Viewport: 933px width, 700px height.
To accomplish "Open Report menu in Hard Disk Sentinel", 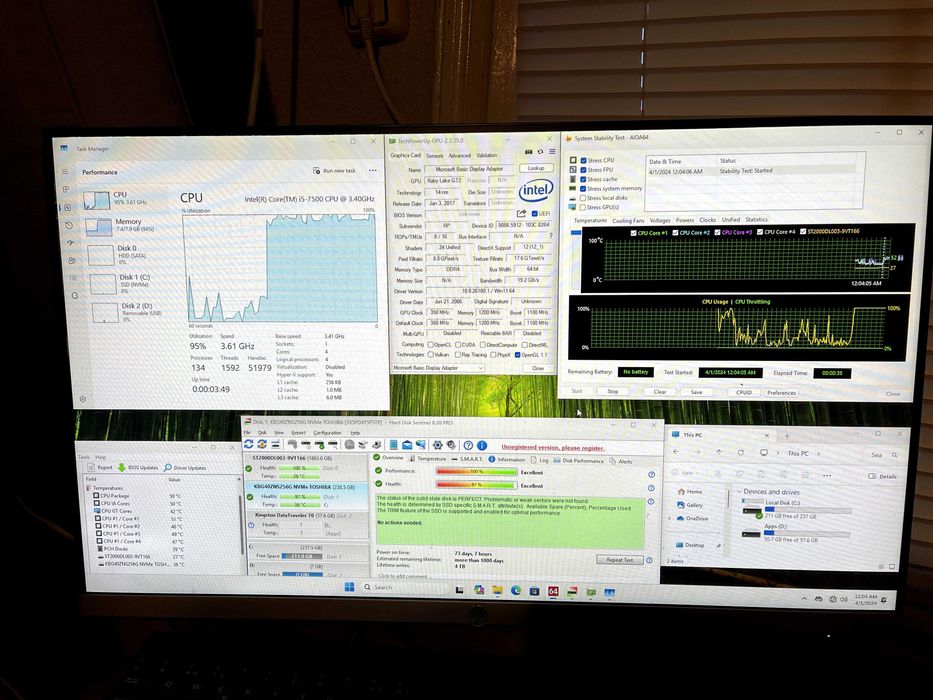I will [x=298, y=433].
